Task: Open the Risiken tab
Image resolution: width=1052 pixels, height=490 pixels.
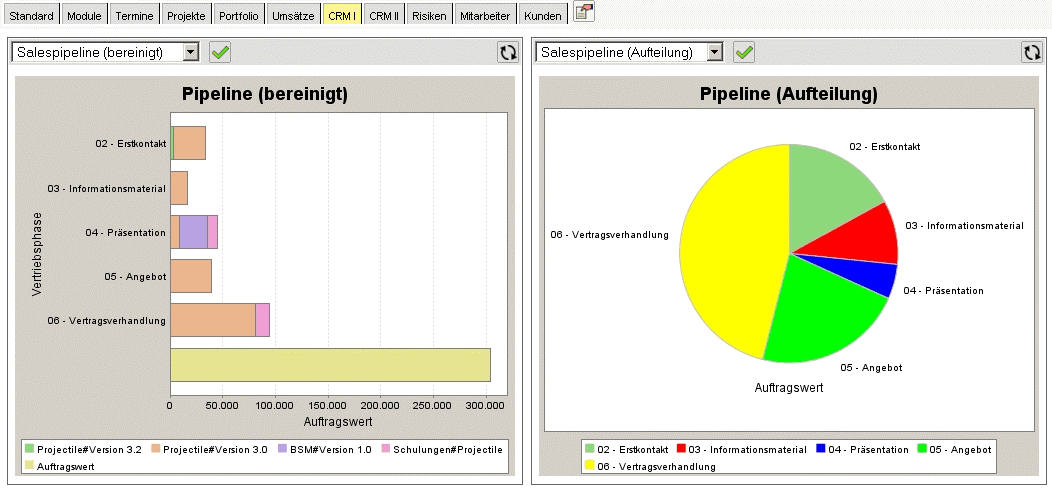Action: pyautogui.click(x=429, y=16)
